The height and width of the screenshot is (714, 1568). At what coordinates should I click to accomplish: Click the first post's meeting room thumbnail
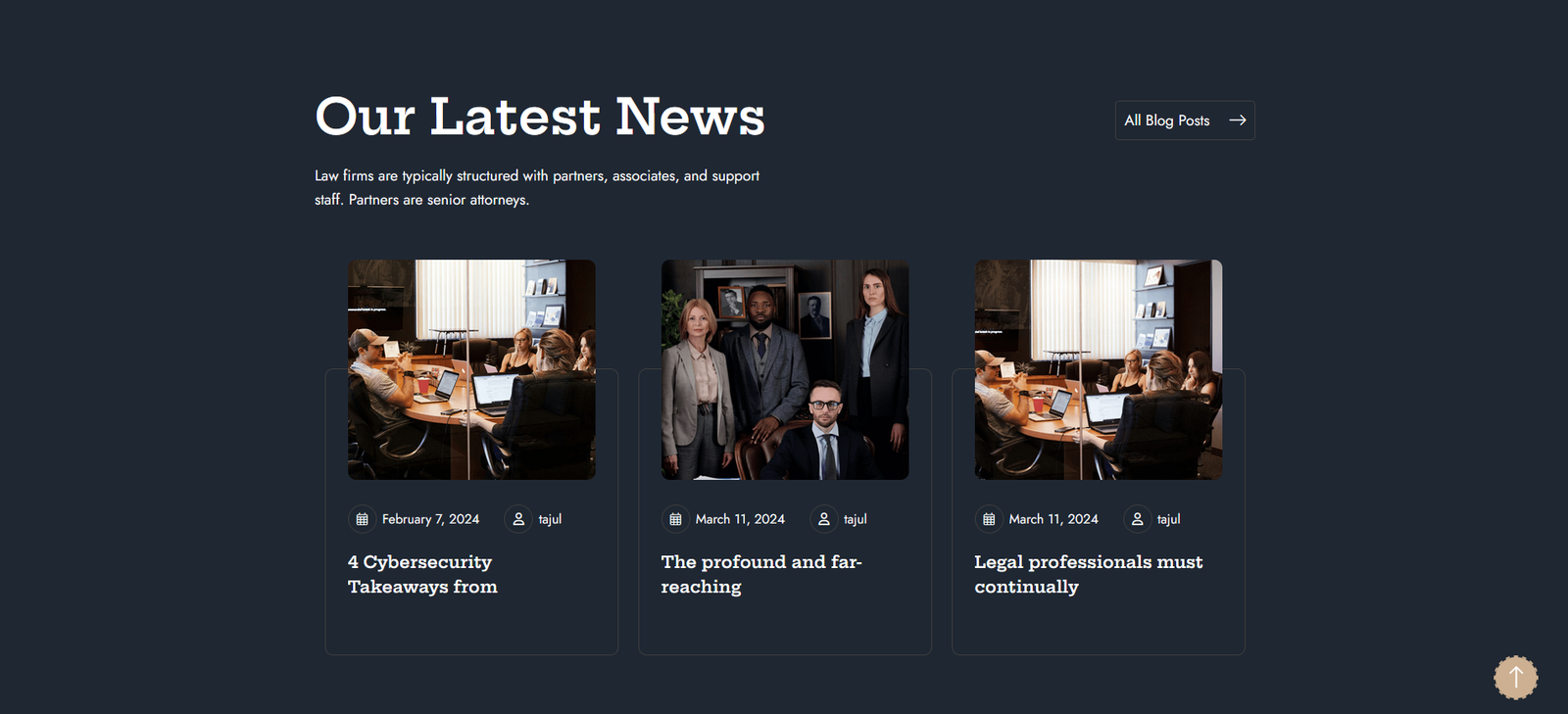(471, 369)
